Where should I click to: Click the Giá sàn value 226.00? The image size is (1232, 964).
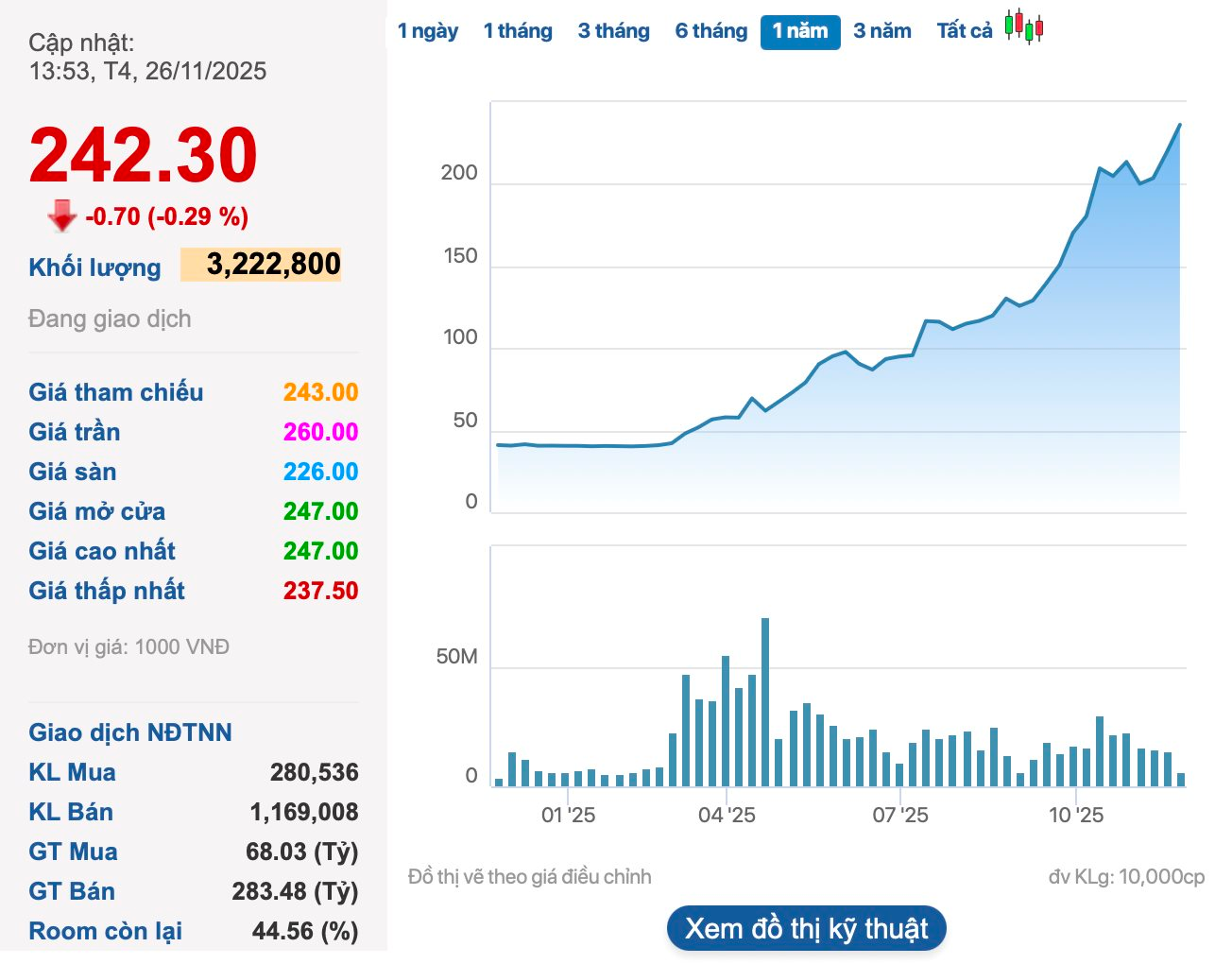[x=320, y=472]
